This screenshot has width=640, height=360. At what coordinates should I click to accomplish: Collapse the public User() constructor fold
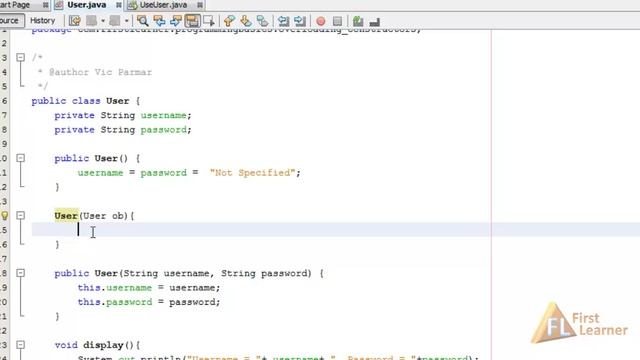click(20, 158)
